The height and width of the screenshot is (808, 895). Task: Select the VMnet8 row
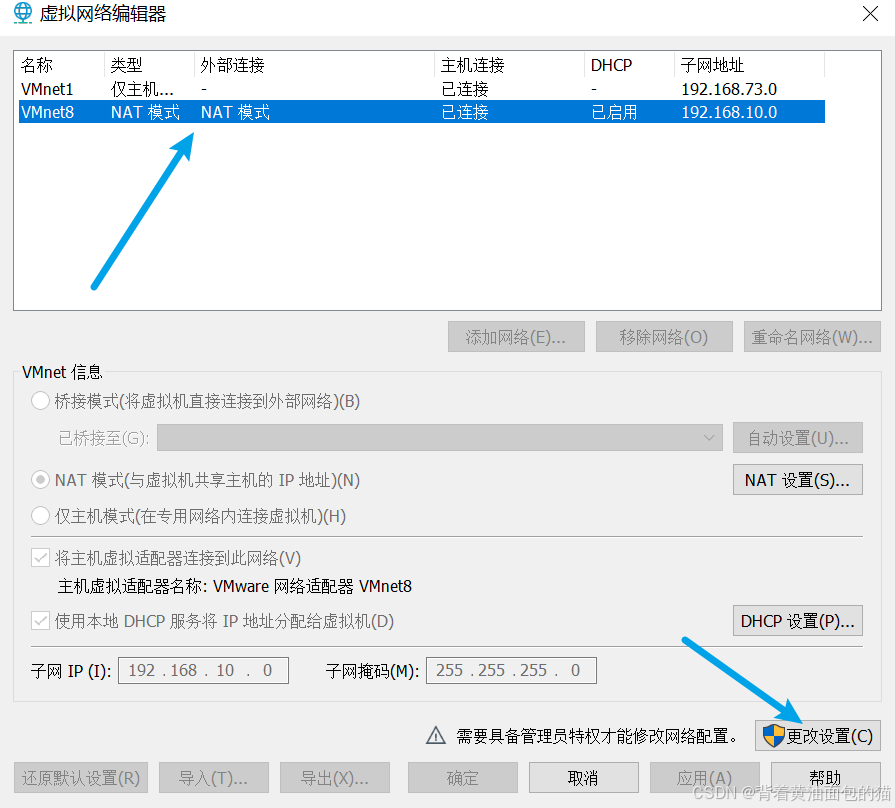pyautogui.click(x=422, y=112)
